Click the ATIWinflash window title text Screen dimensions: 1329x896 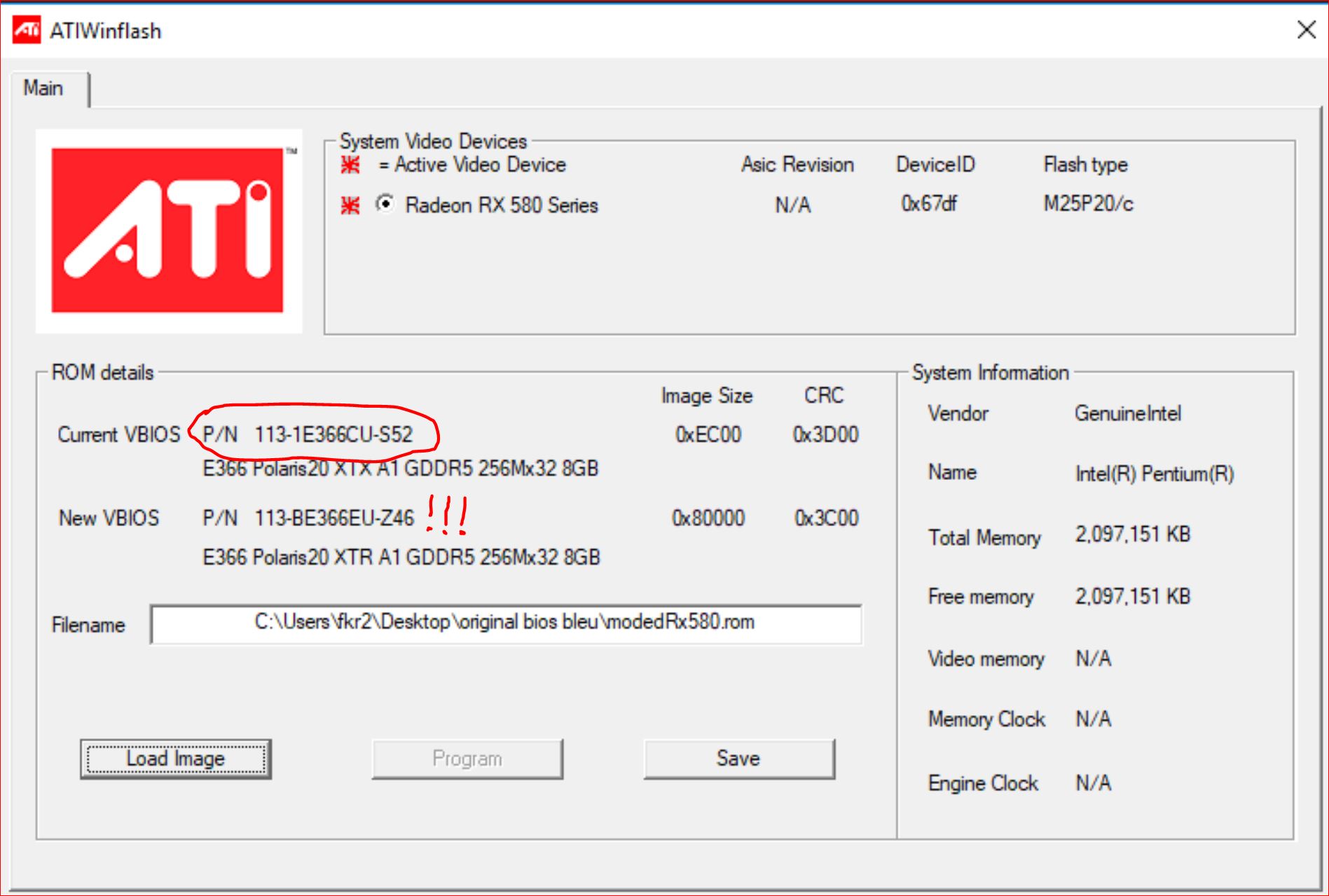click(x=106, y=32)
